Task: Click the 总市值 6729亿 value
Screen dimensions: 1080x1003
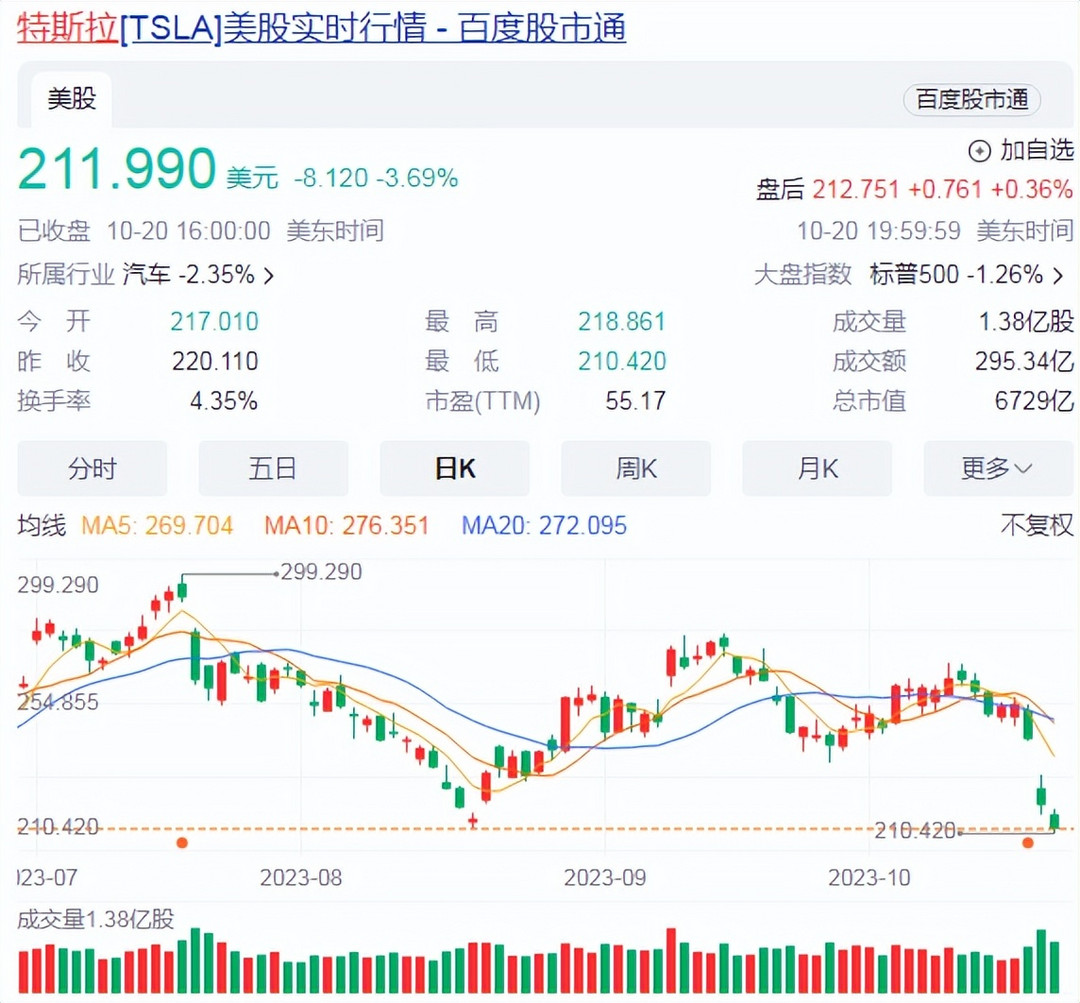Action: pyautogui.click(x=1035, y=401)
